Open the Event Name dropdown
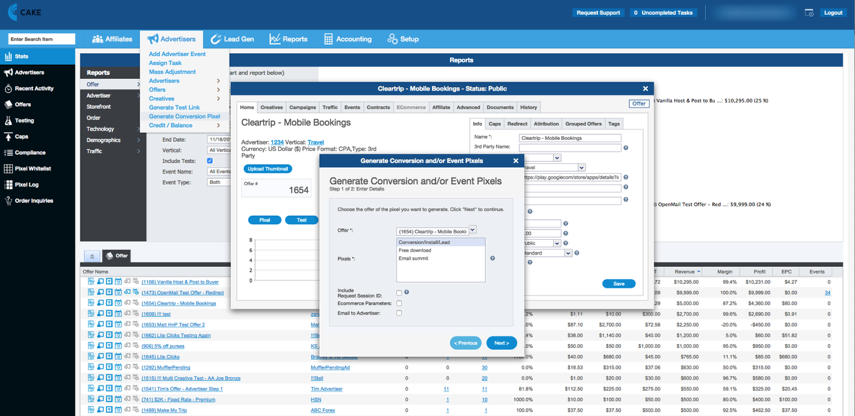 (220, 171)
